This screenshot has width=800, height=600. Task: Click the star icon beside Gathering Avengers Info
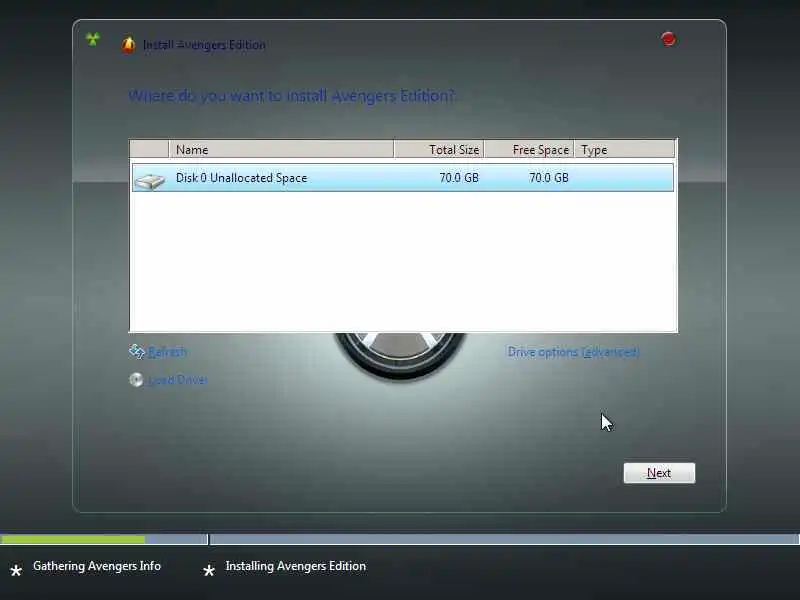[16, 570]
